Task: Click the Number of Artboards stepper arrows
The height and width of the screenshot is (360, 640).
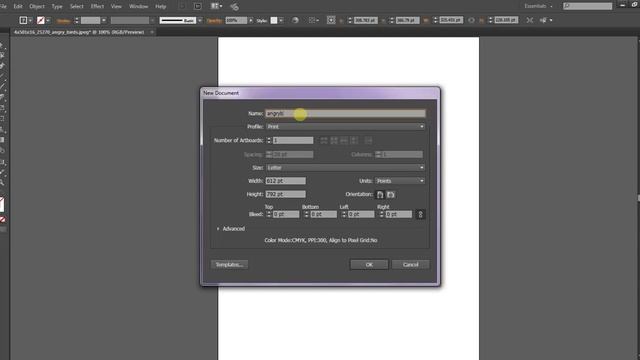Action: (x=269, y=140)
